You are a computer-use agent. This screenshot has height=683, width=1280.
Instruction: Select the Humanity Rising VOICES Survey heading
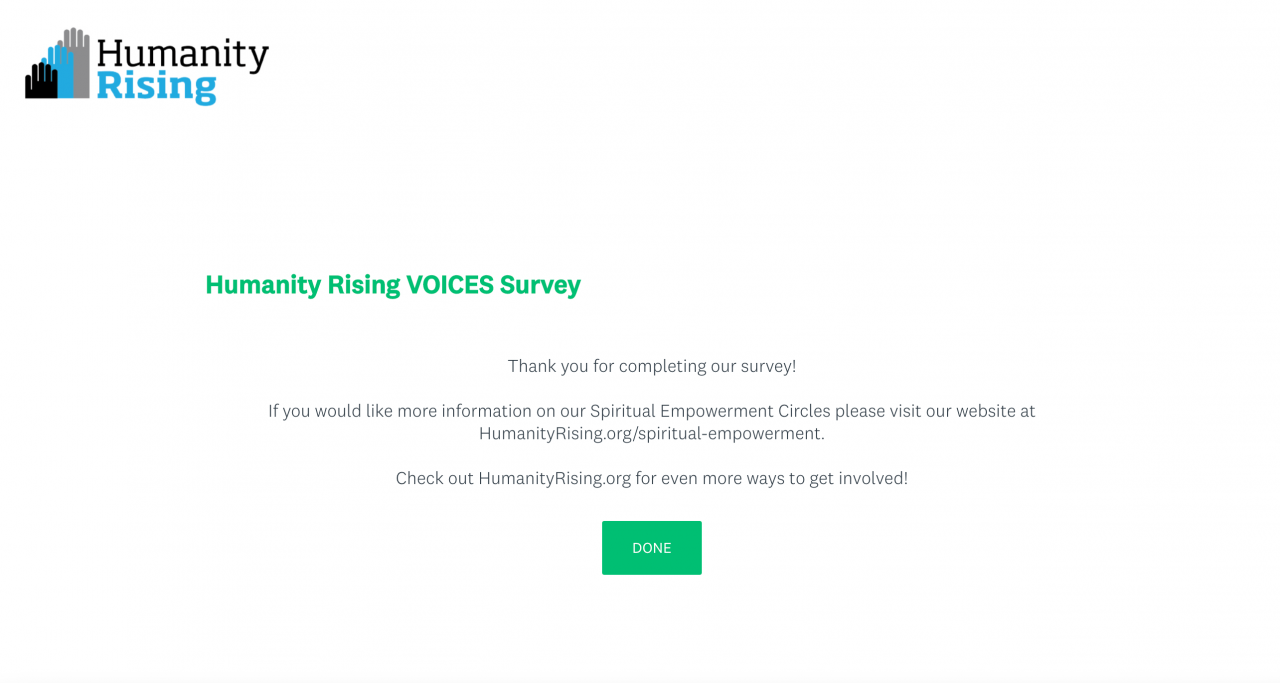[x=393, y=285]
